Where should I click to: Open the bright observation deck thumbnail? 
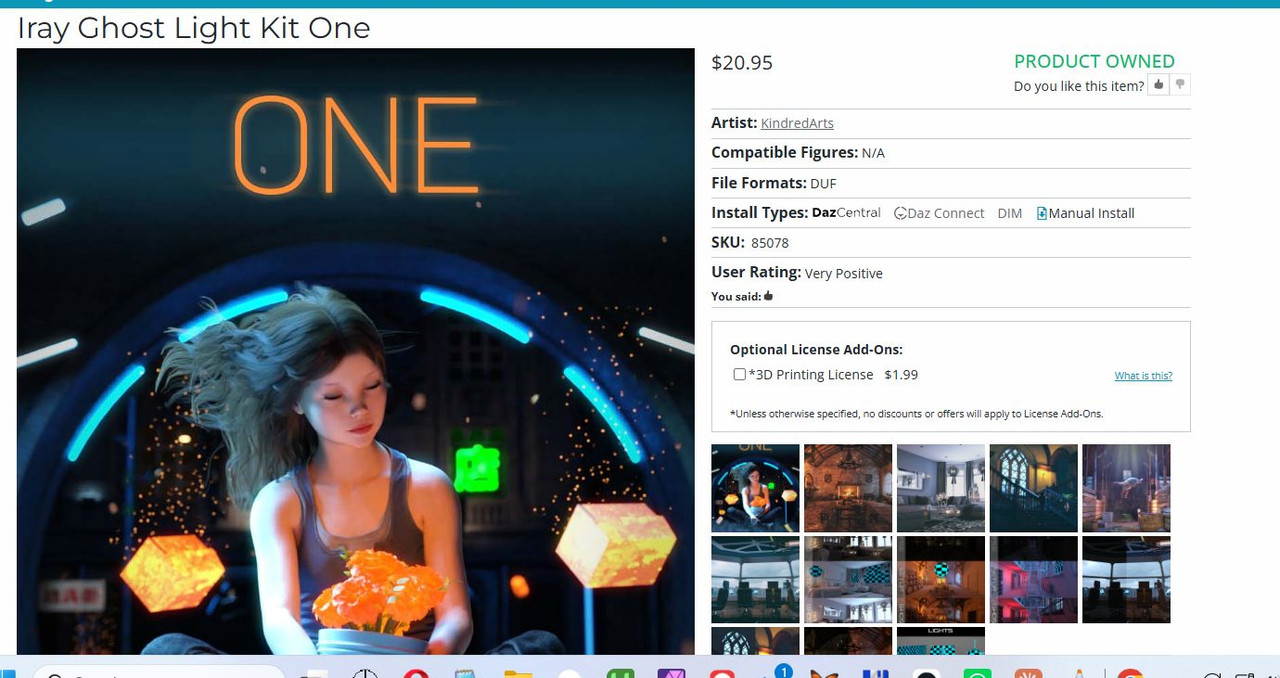755,580
